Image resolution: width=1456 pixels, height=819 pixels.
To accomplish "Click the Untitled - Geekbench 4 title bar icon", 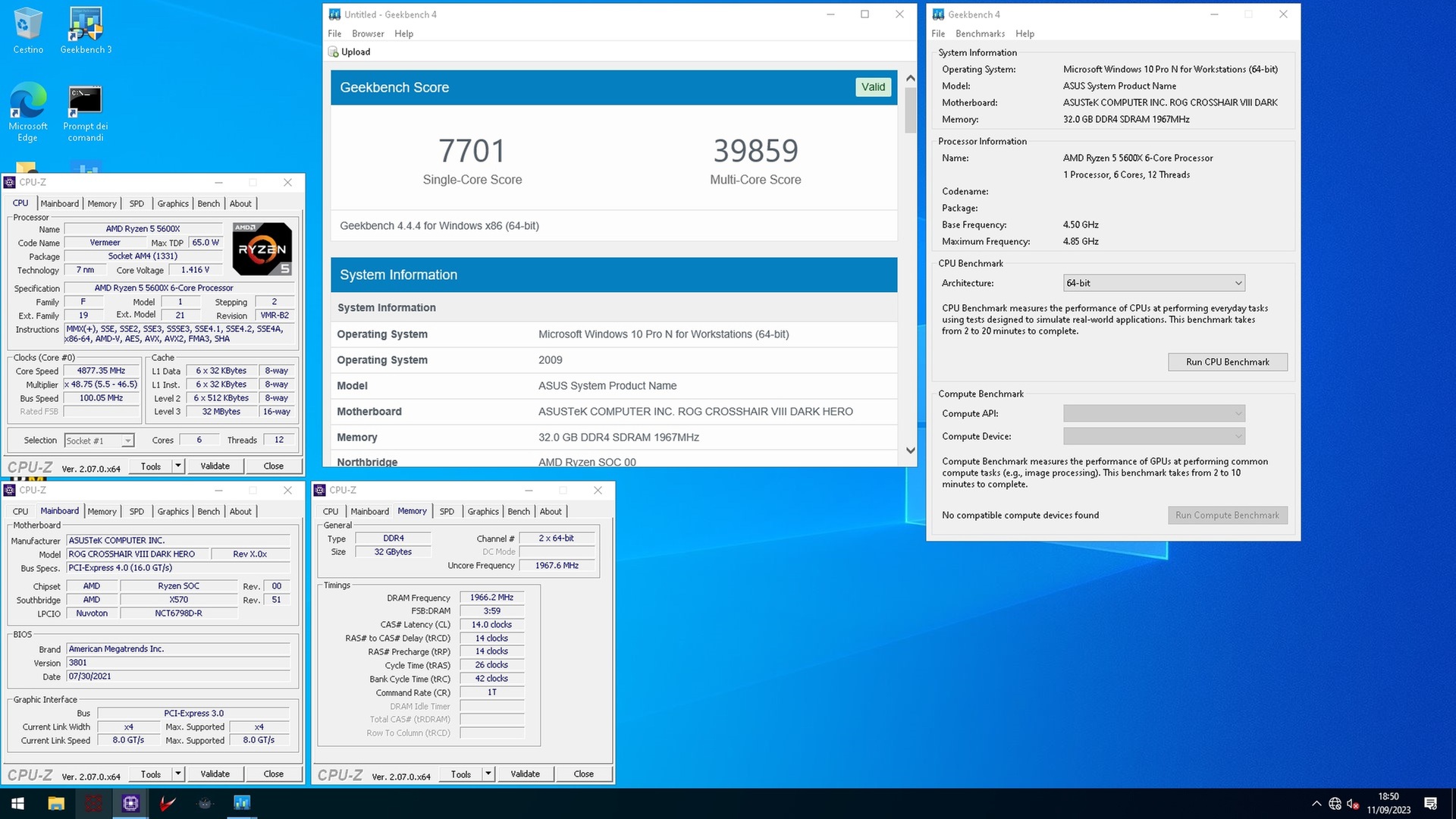I will [x=334, y=14].
